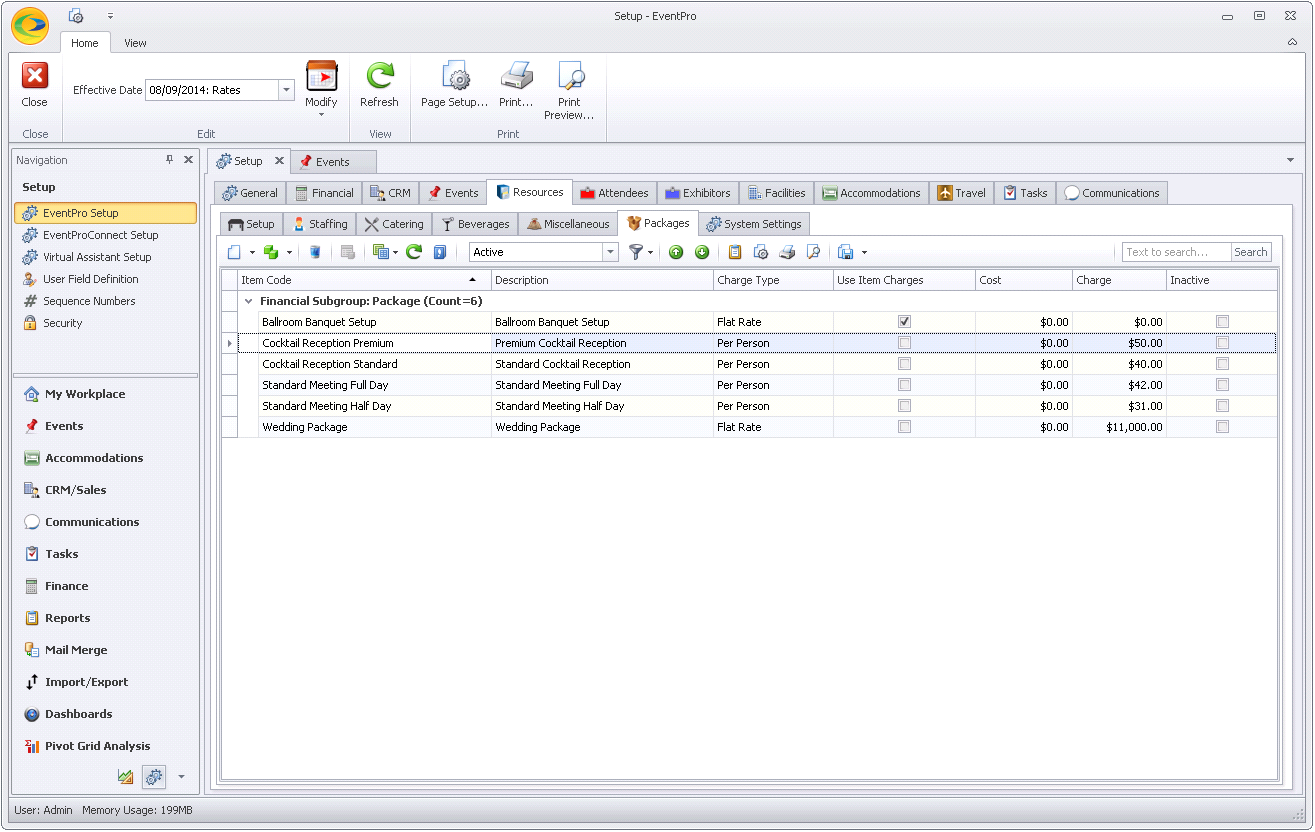The width and height of the screenshot is (1315, 832).
Task: Click the Modify calendar icon
Action: (x=321, y=76)
